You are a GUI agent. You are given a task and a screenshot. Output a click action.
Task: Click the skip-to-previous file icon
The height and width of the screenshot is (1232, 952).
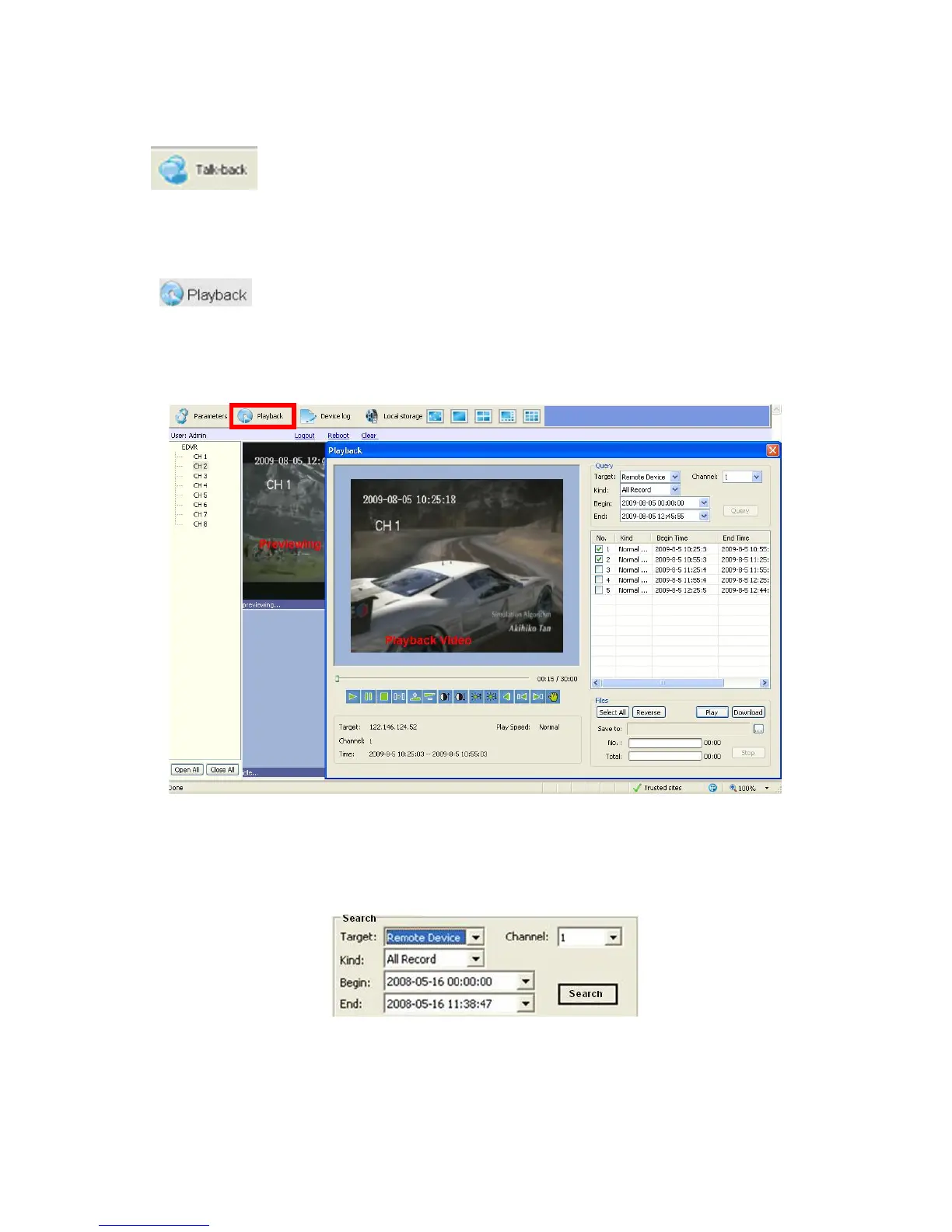coord(522,697)
